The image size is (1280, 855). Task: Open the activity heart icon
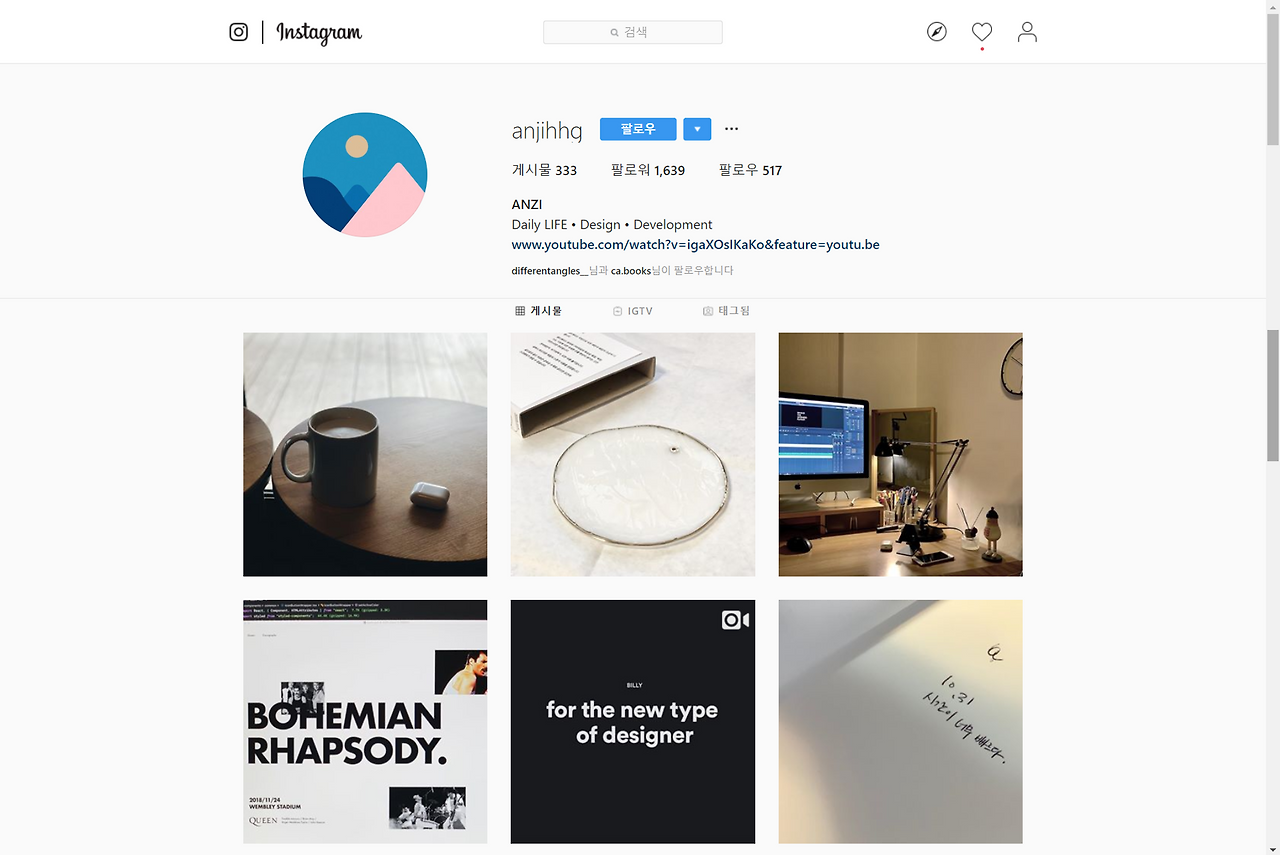982,32
